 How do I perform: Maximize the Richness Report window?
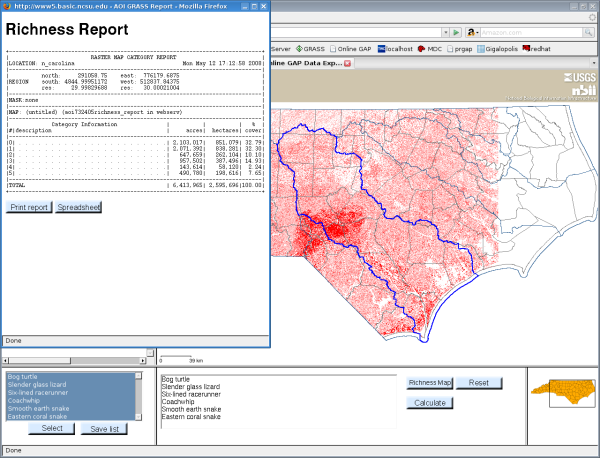point(254,7)
